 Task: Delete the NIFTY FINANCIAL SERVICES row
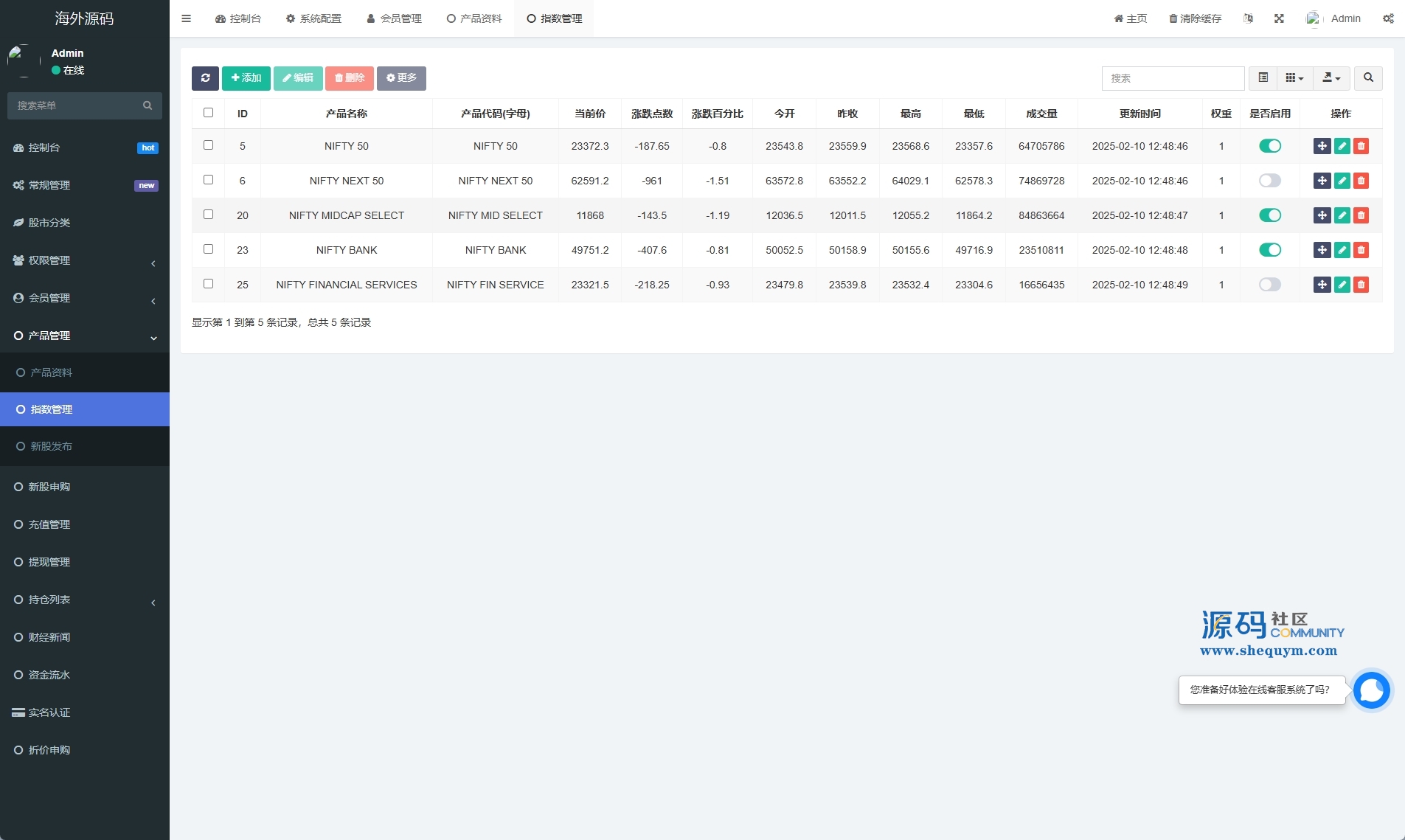(1361, 285)
